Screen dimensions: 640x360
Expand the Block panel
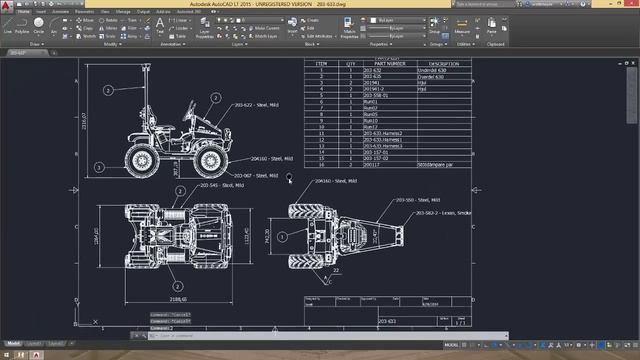(x=312, y=44)
